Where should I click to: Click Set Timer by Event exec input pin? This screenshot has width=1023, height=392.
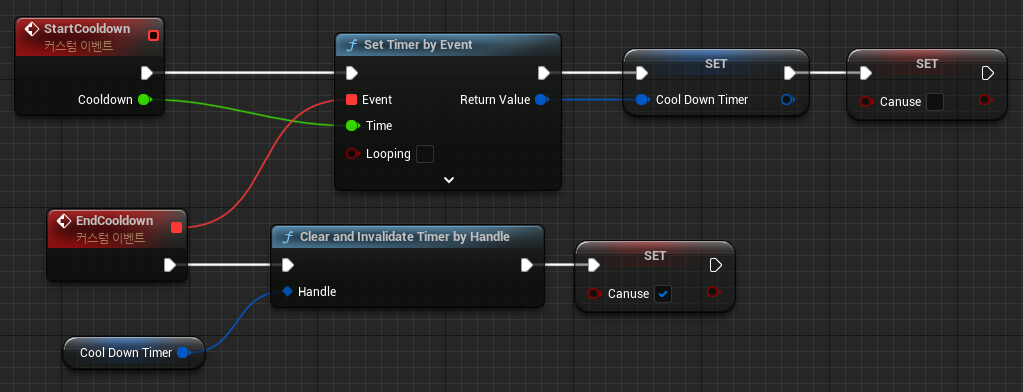352,72
